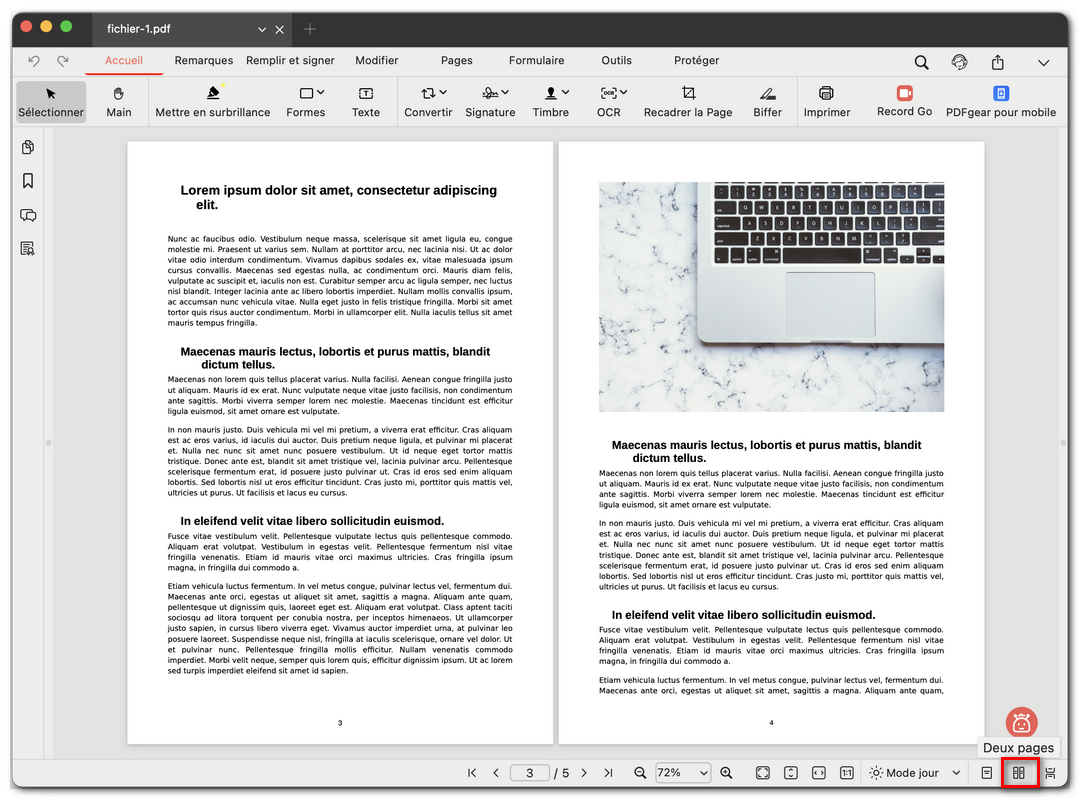Open the page thumbnails sidebar panel

(x=28, y=147)
